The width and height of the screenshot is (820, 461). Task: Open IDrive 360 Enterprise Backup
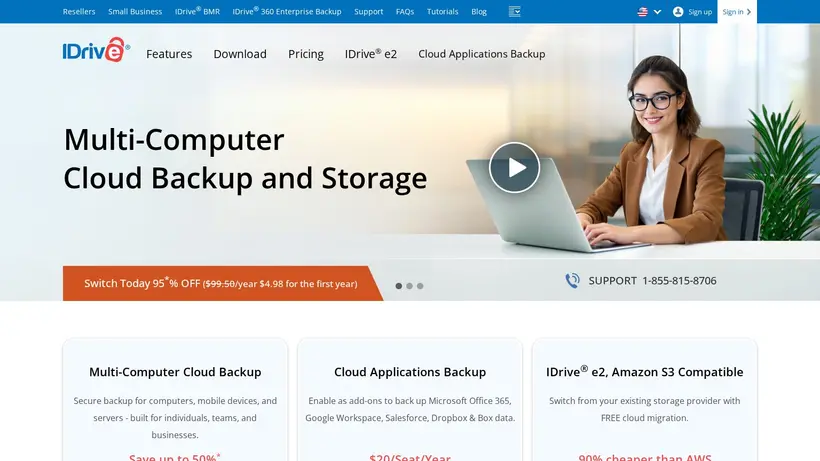287,11
